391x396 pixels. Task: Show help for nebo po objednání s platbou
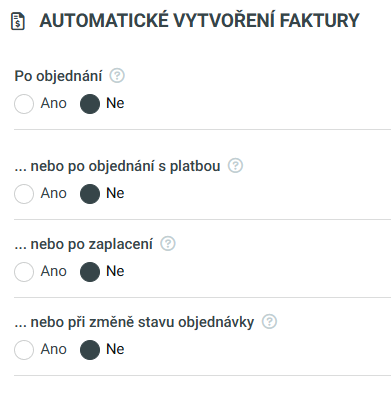[x=235, y=166]
